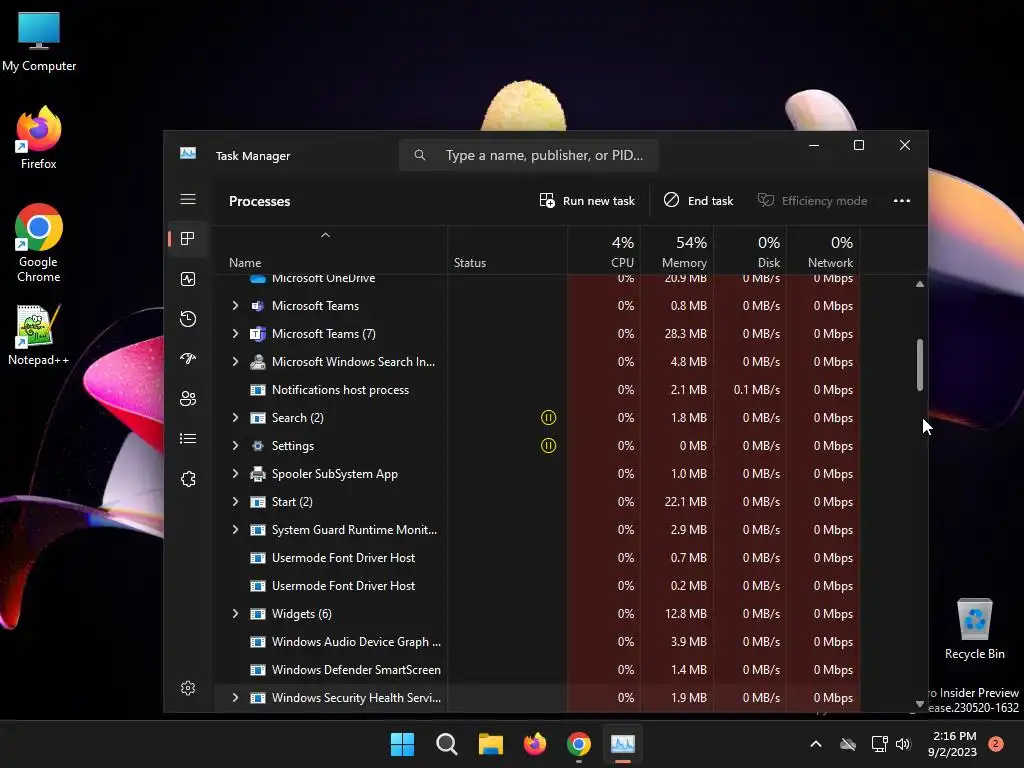
Task: Open the Details list sidebar icon
Action: [x=188, y=438]
